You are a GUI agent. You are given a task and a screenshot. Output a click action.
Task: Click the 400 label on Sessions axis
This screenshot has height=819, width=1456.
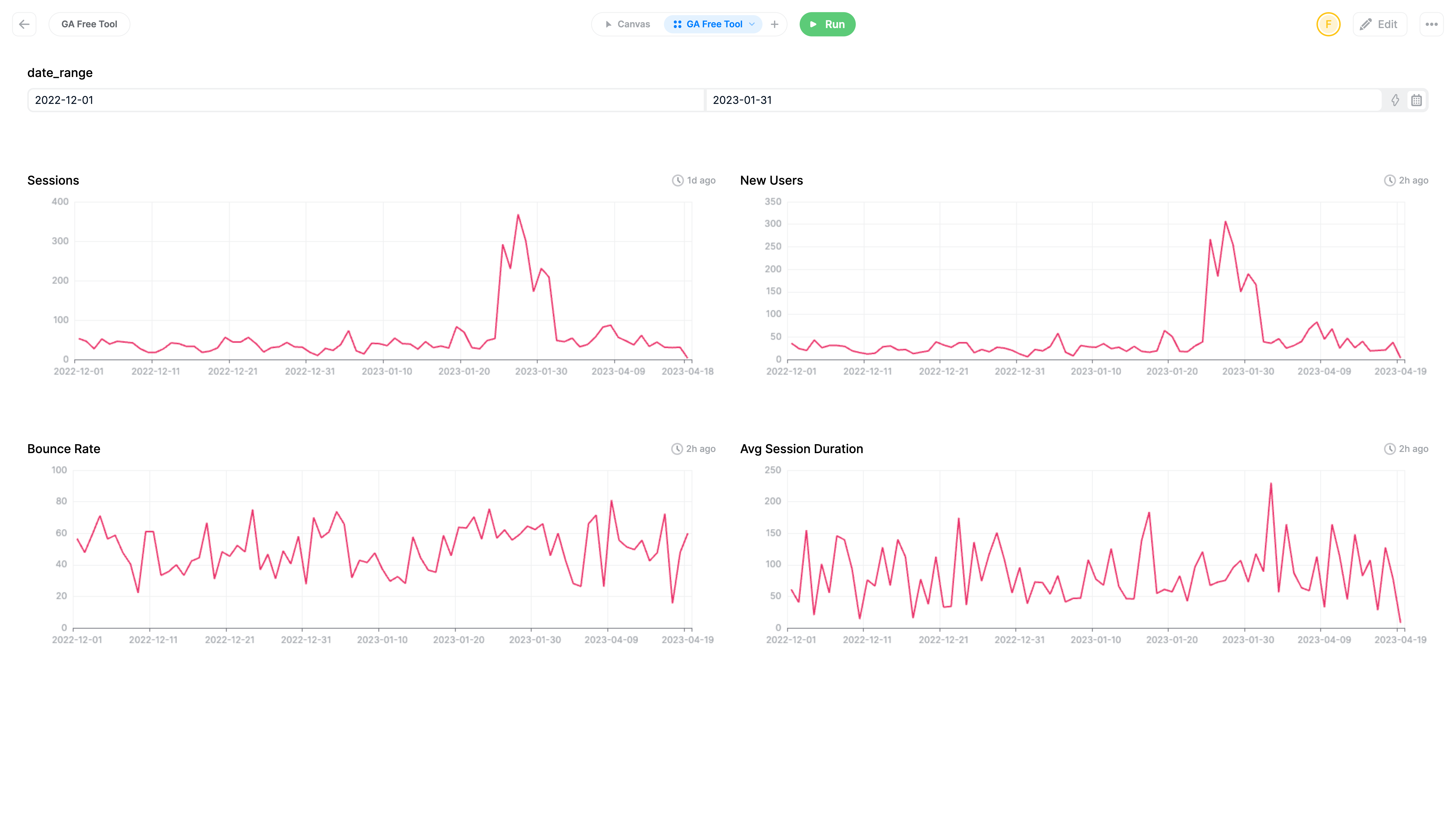pos(60,202)
